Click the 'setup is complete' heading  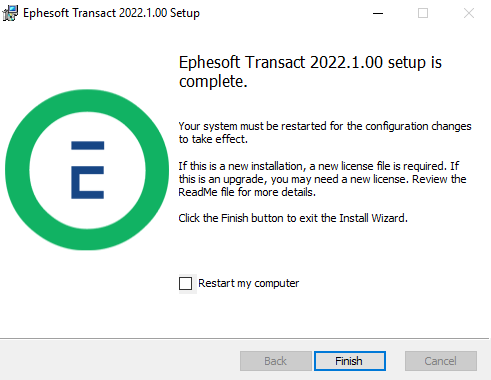click(310, 72)
